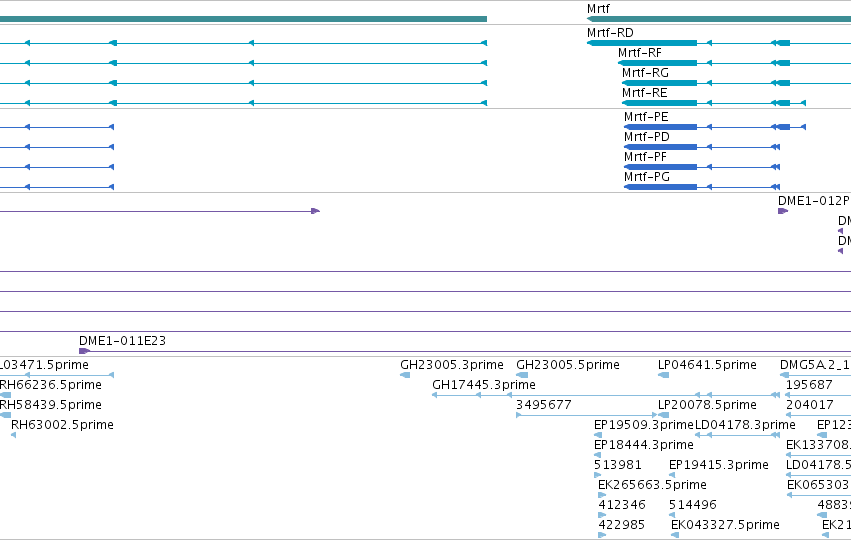Select the Mrtf-PG protein label
The height and width of the screenshot is (540, 851).
(647, 177)
